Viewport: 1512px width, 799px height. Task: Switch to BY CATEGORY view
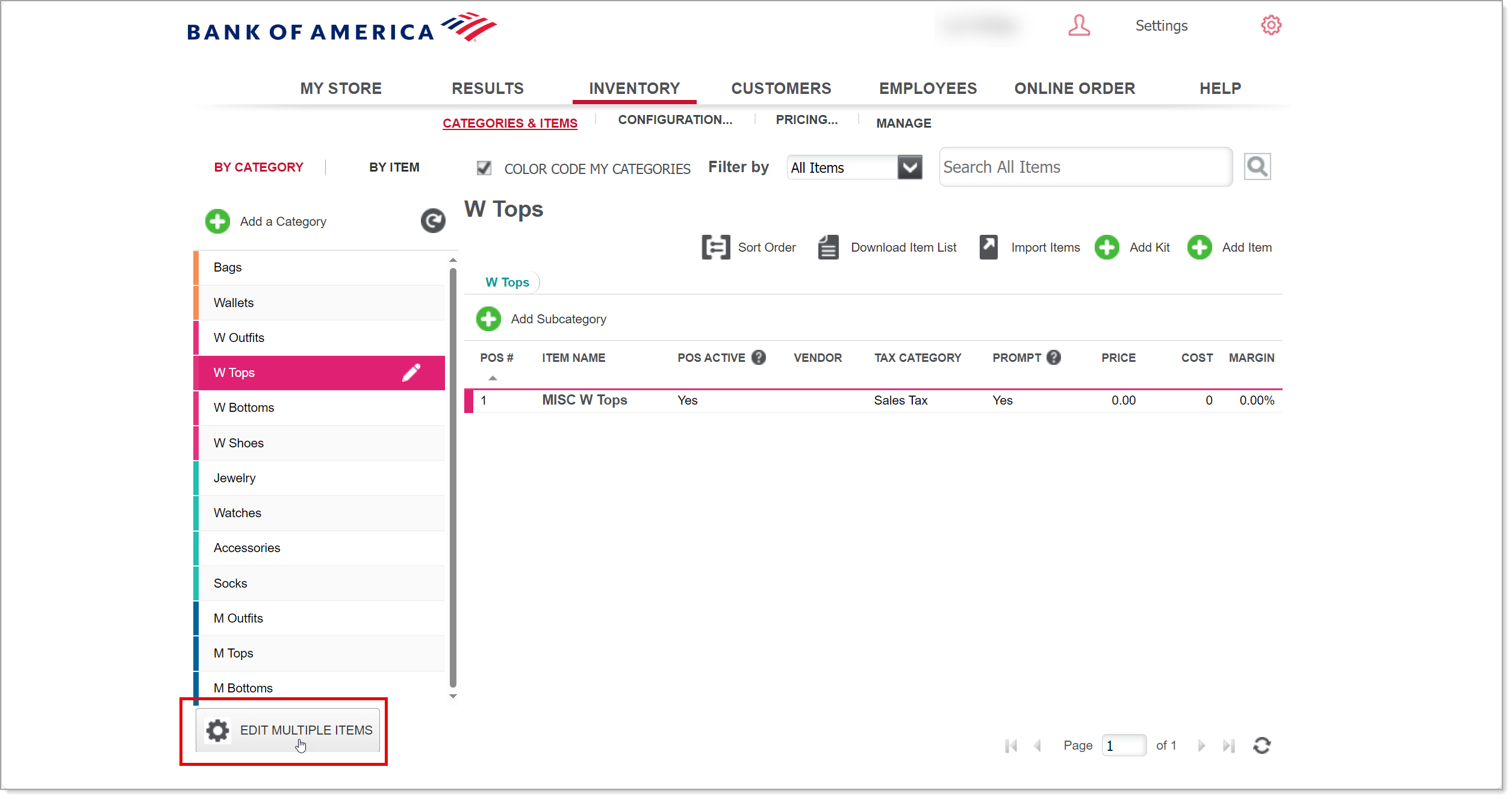pyautogui.click(x=258, y=167)
